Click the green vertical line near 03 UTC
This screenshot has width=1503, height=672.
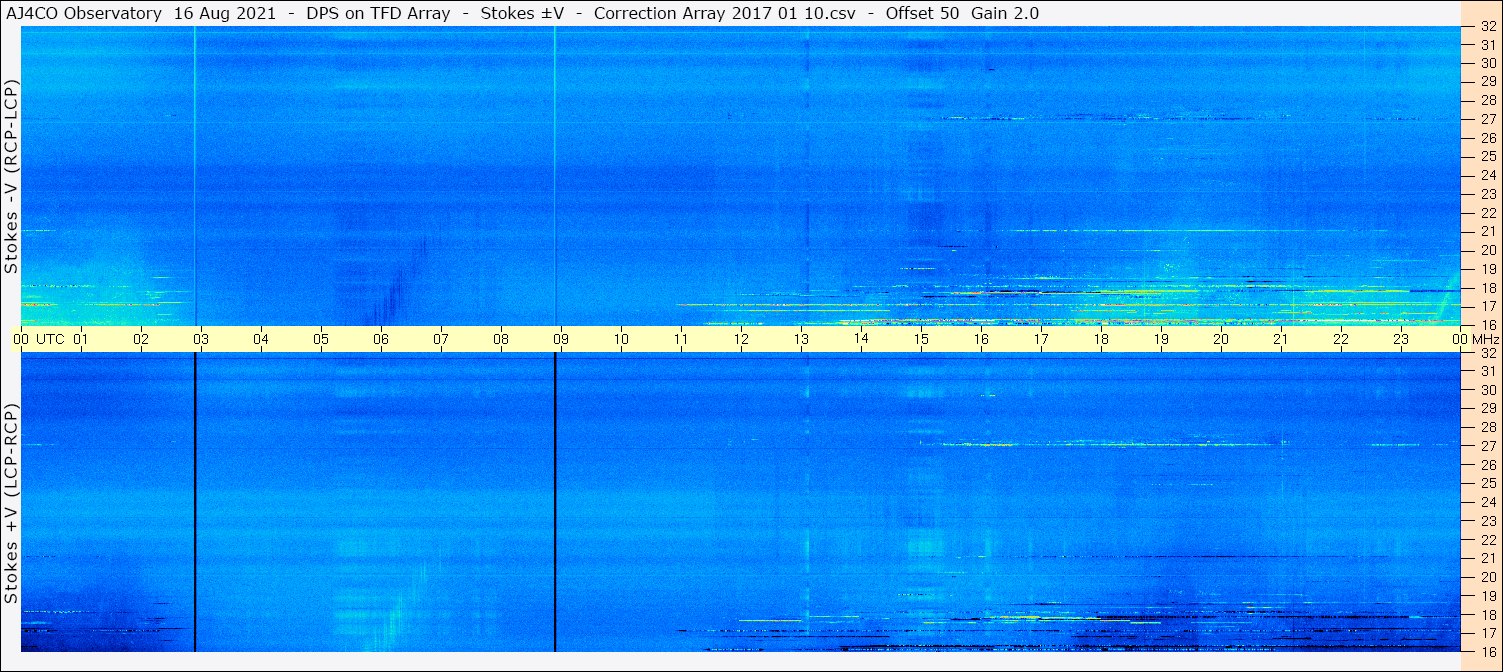click(x=194, y=176)
